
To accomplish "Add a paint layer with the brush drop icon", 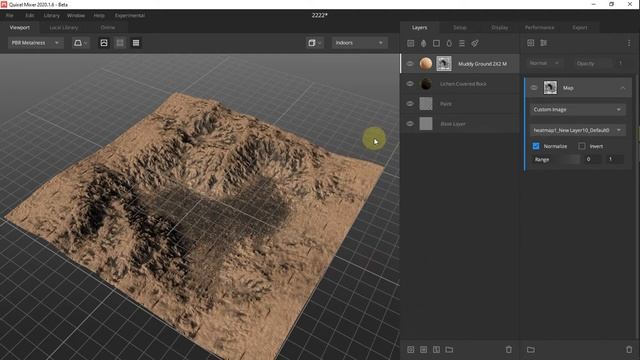I will (x=424, y=43).
